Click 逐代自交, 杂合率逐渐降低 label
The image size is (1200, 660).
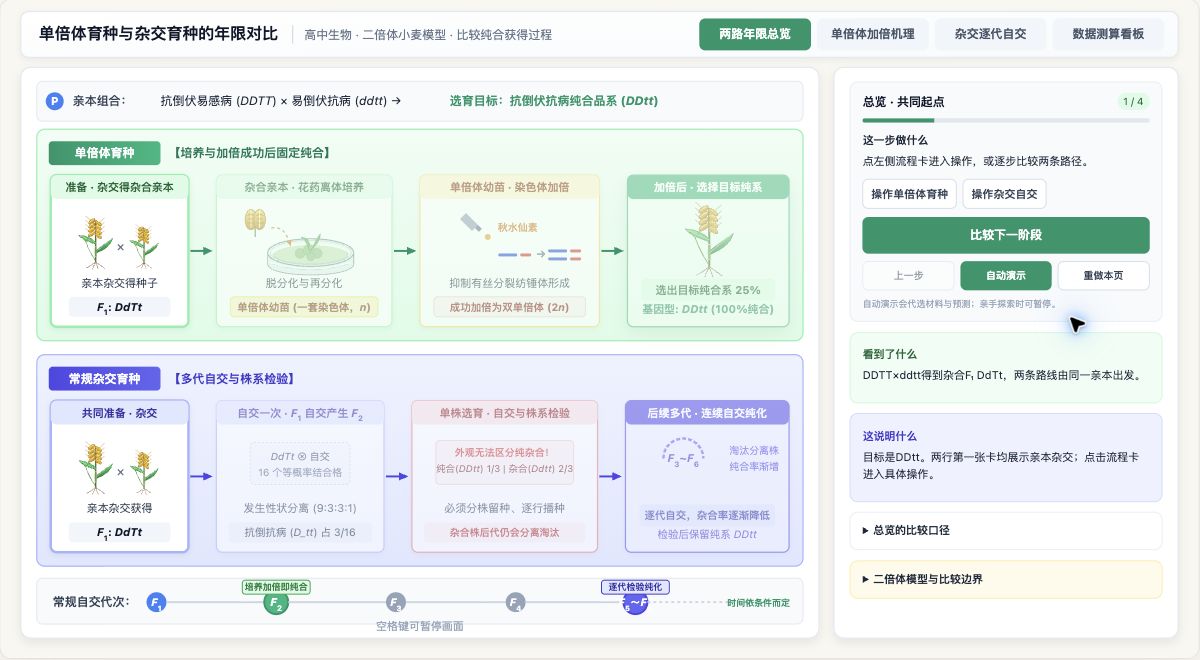point(707,515)
